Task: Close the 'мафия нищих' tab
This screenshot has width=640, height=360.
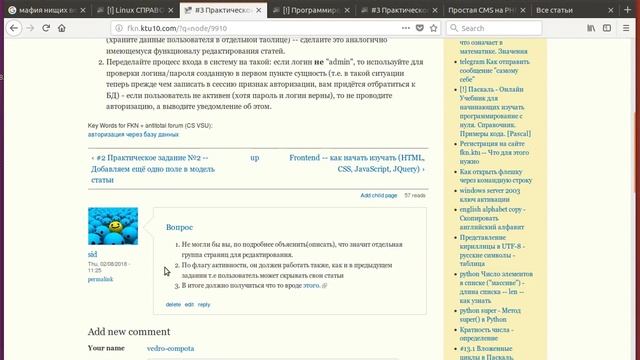Action: [83, 10]
